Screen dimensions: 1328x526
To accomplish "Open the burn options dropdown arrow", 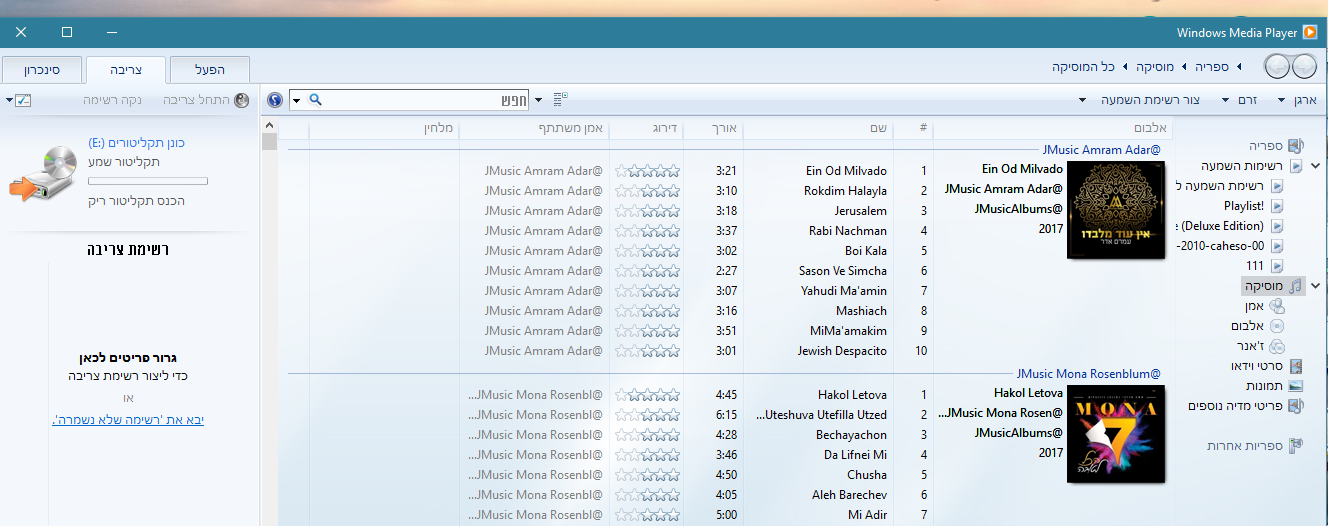I will (9, 100).
